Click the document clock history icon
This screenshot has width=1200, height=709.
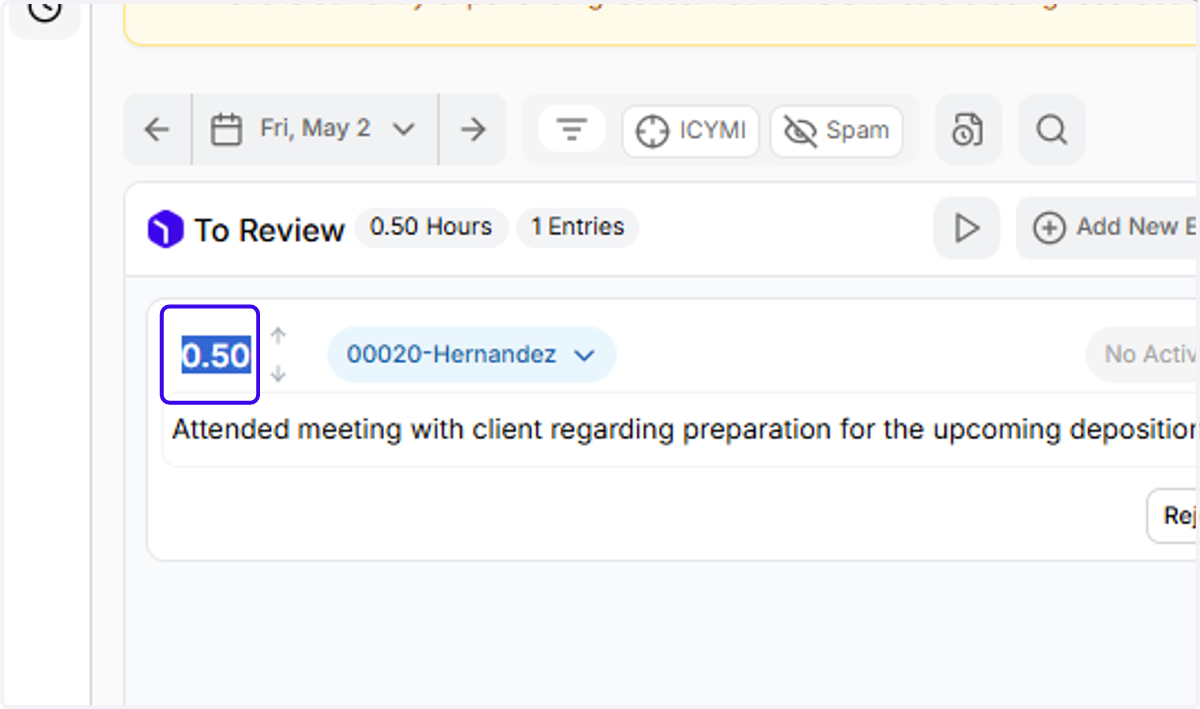point(968,129)
